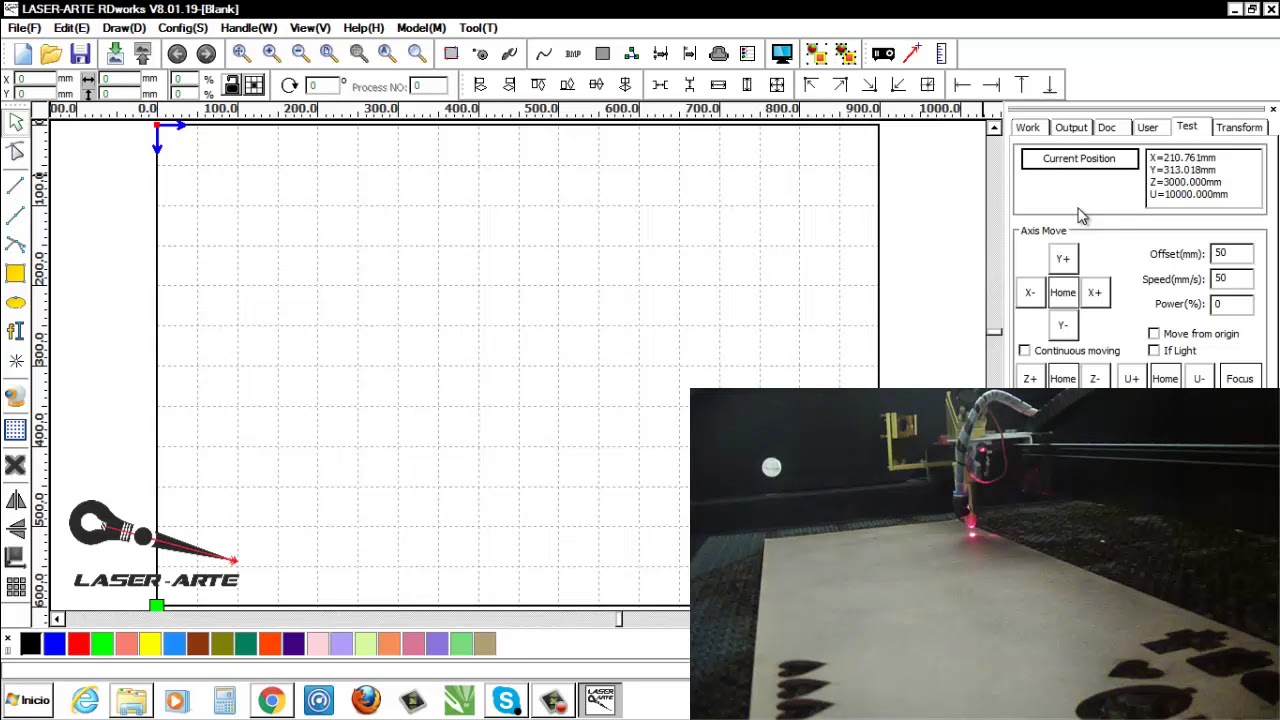Select the yellow Rectangle tool
Image resolution: width=1280 pixels, height=720 pixels.
(x=15, y=273)
